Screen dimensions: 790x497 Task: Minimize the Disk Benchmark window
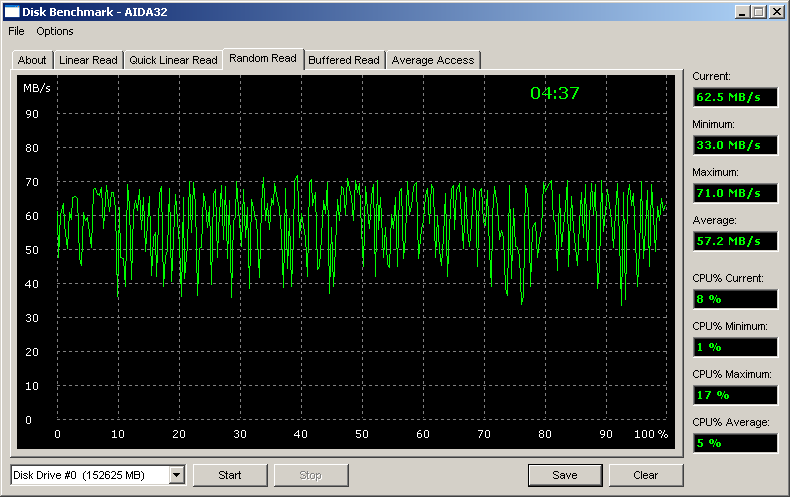click(741, 12)
